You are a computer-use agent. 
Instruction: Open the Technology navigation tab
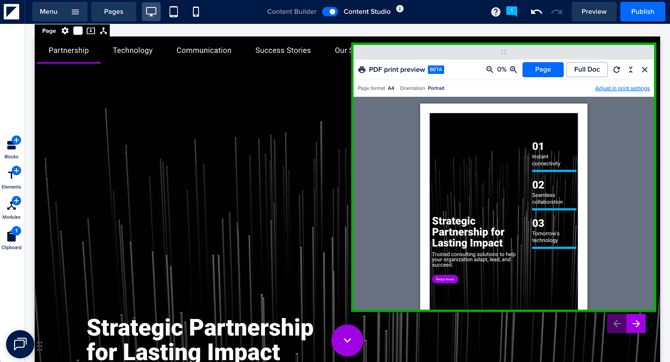tap(132, 50)
